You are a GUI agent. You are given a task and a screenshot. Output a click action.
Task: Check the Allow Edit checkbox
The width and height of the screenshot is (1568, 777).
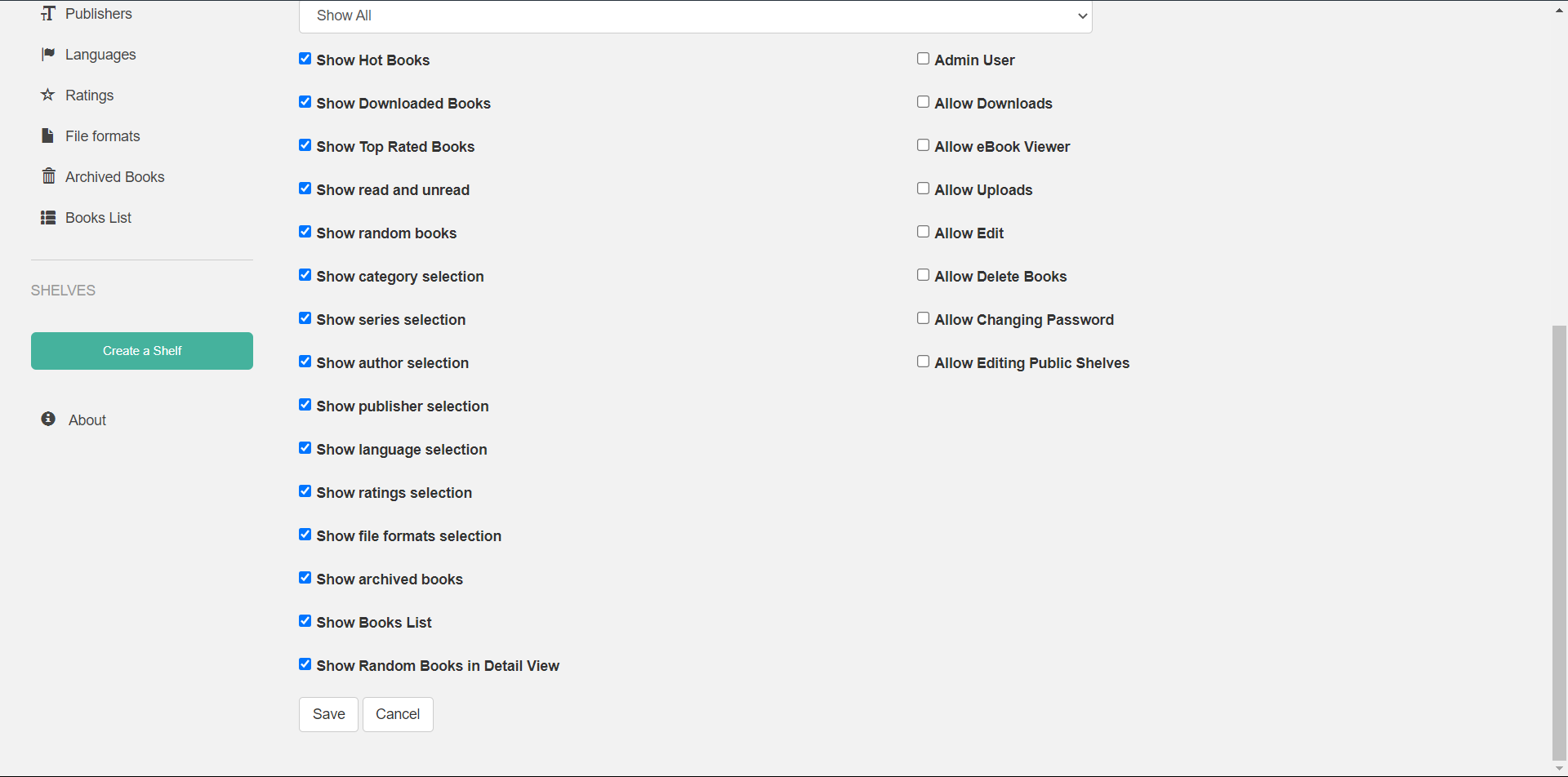point(923,232)
